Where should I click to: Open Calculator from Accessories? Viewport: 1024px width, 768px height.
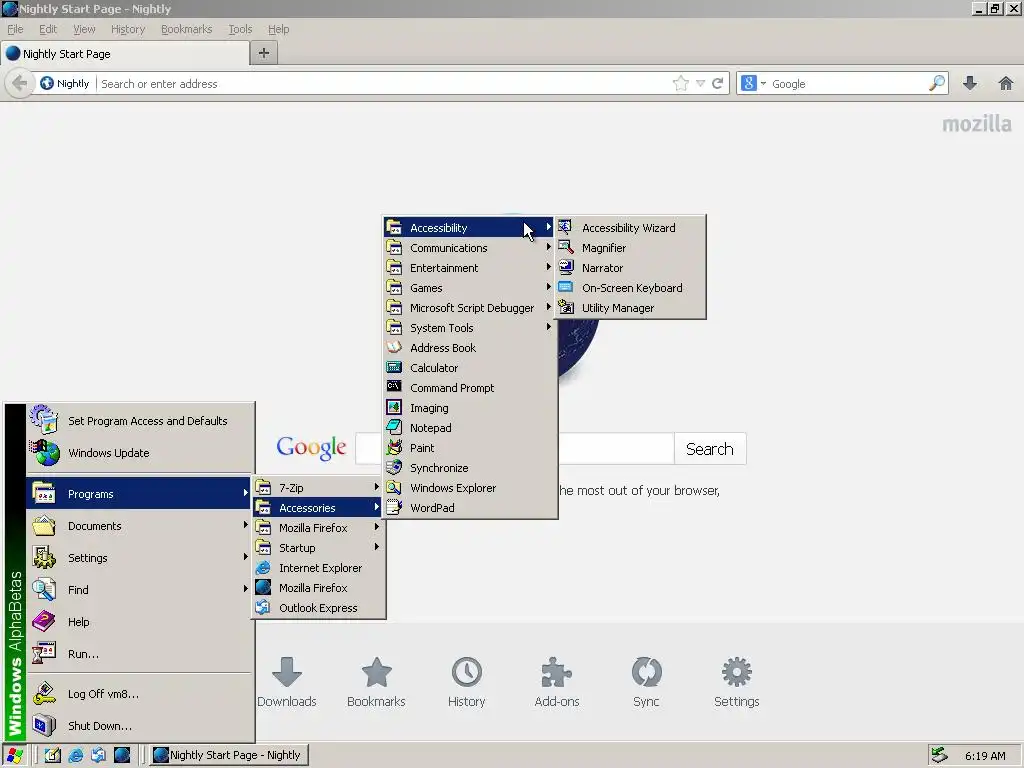click(470, 368)
